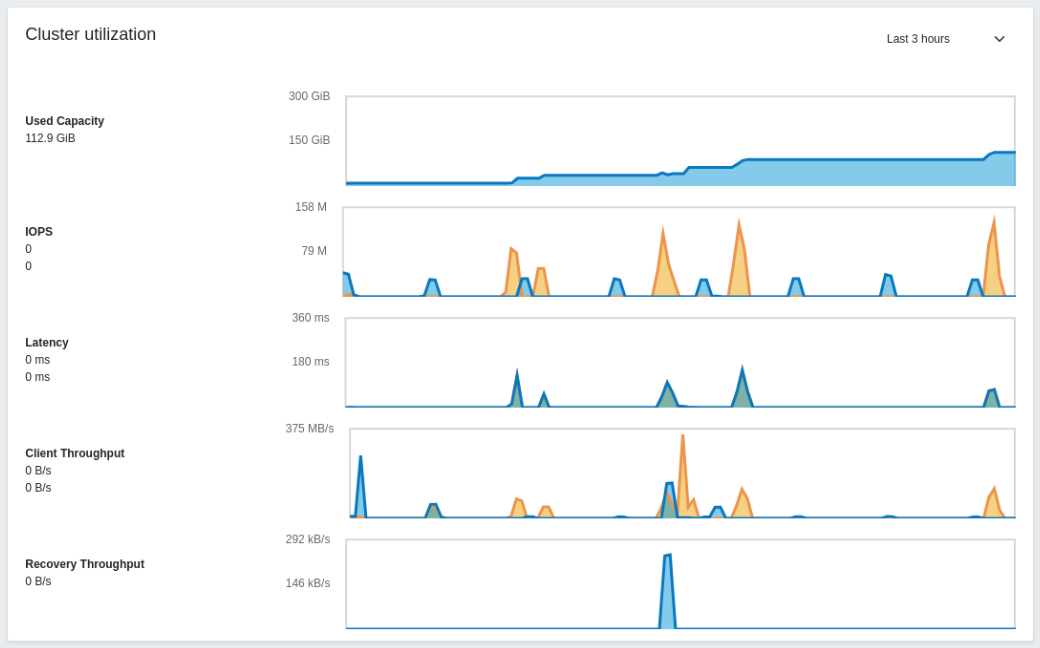The width and height of the screenshot is (1040, 648).
Task: Click the 292 kB/s axis label
Action: pos(310,539)
